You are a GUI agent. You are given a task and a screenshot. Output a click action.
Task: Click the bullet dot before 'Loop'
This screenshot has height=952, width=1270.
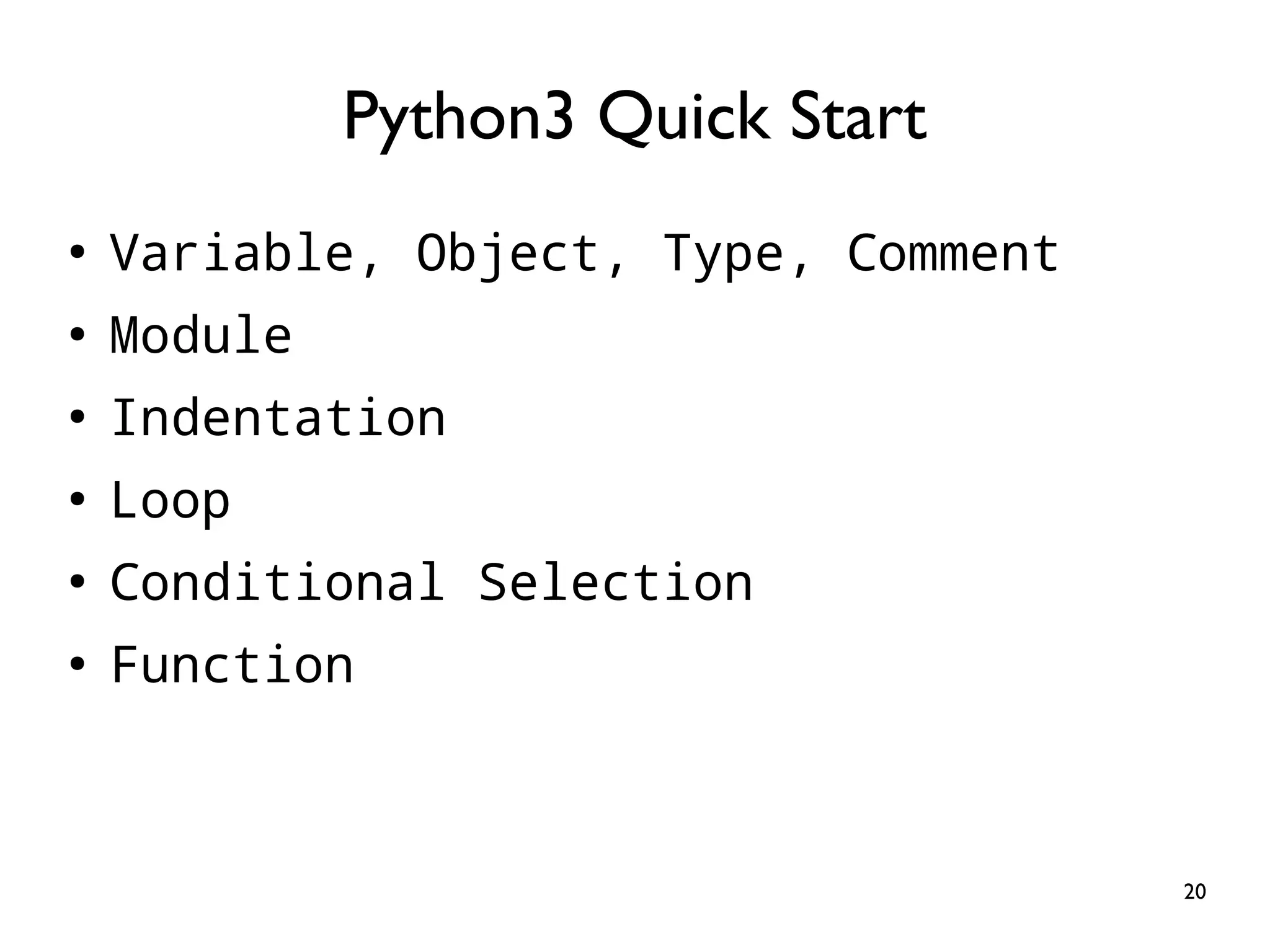click(77, 500)
